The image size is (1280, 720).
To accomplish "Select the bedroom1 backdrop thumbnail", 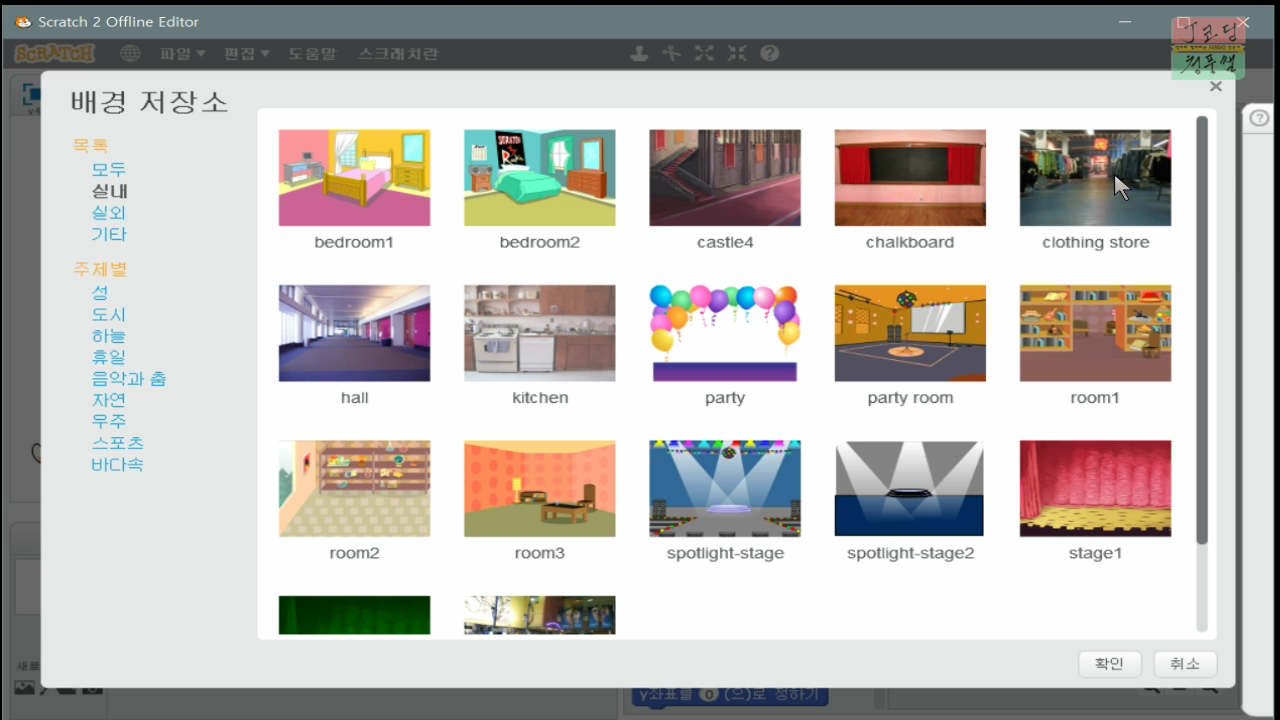I will point(354,178).
